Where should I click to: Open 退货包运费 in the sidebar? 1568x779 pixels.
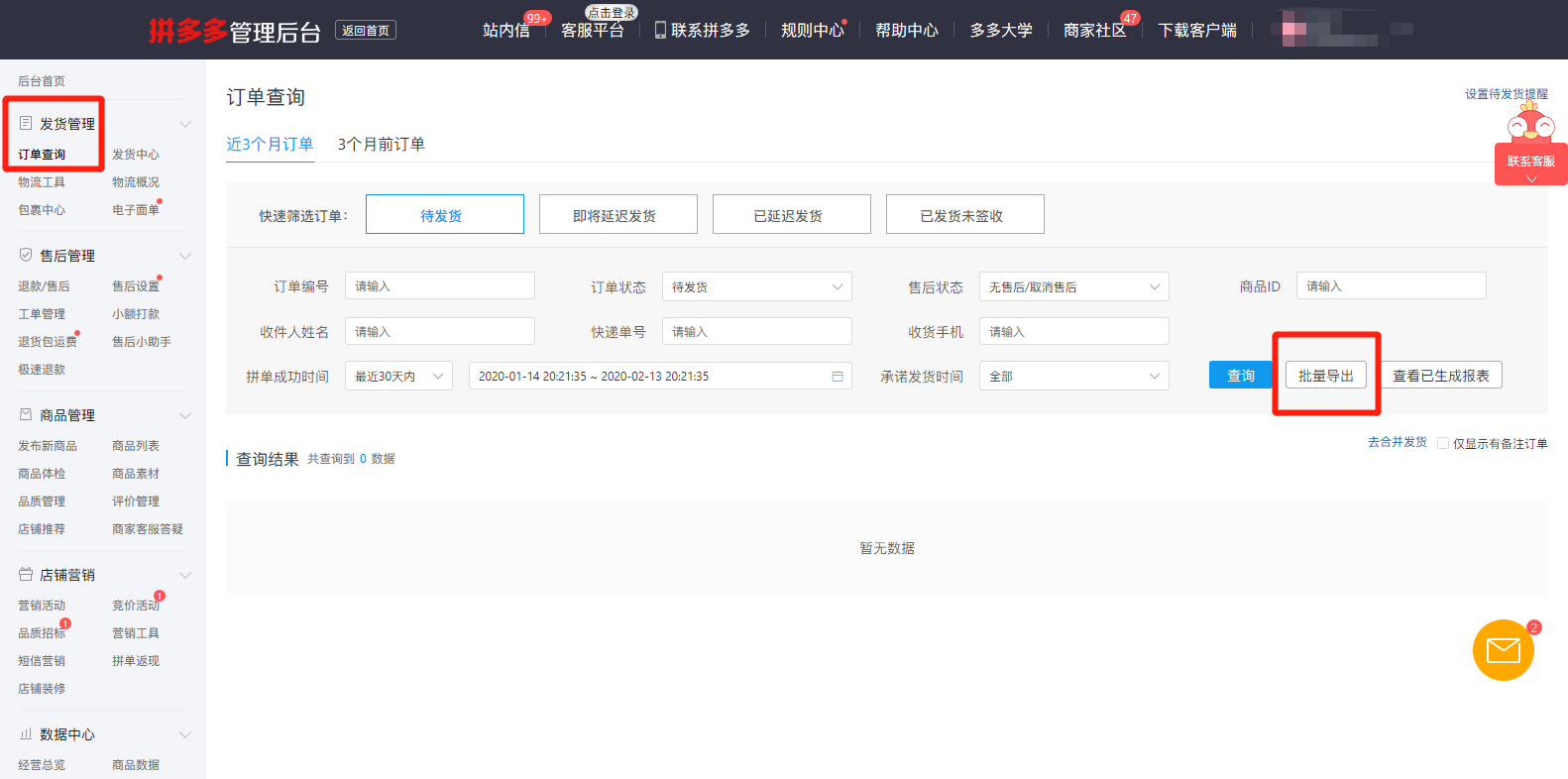pyautogui.click(x=48, y=342)
